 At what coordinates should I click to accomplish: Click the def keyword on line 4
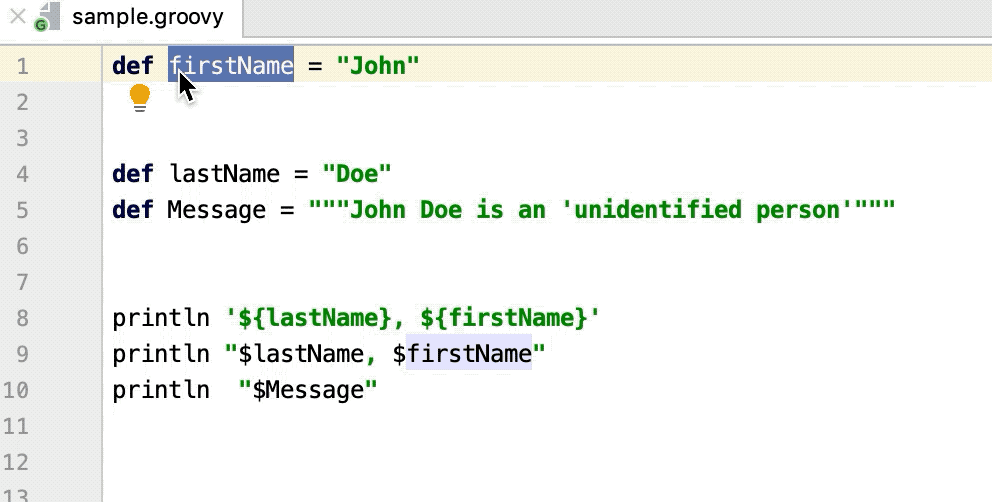click(132, 174)
